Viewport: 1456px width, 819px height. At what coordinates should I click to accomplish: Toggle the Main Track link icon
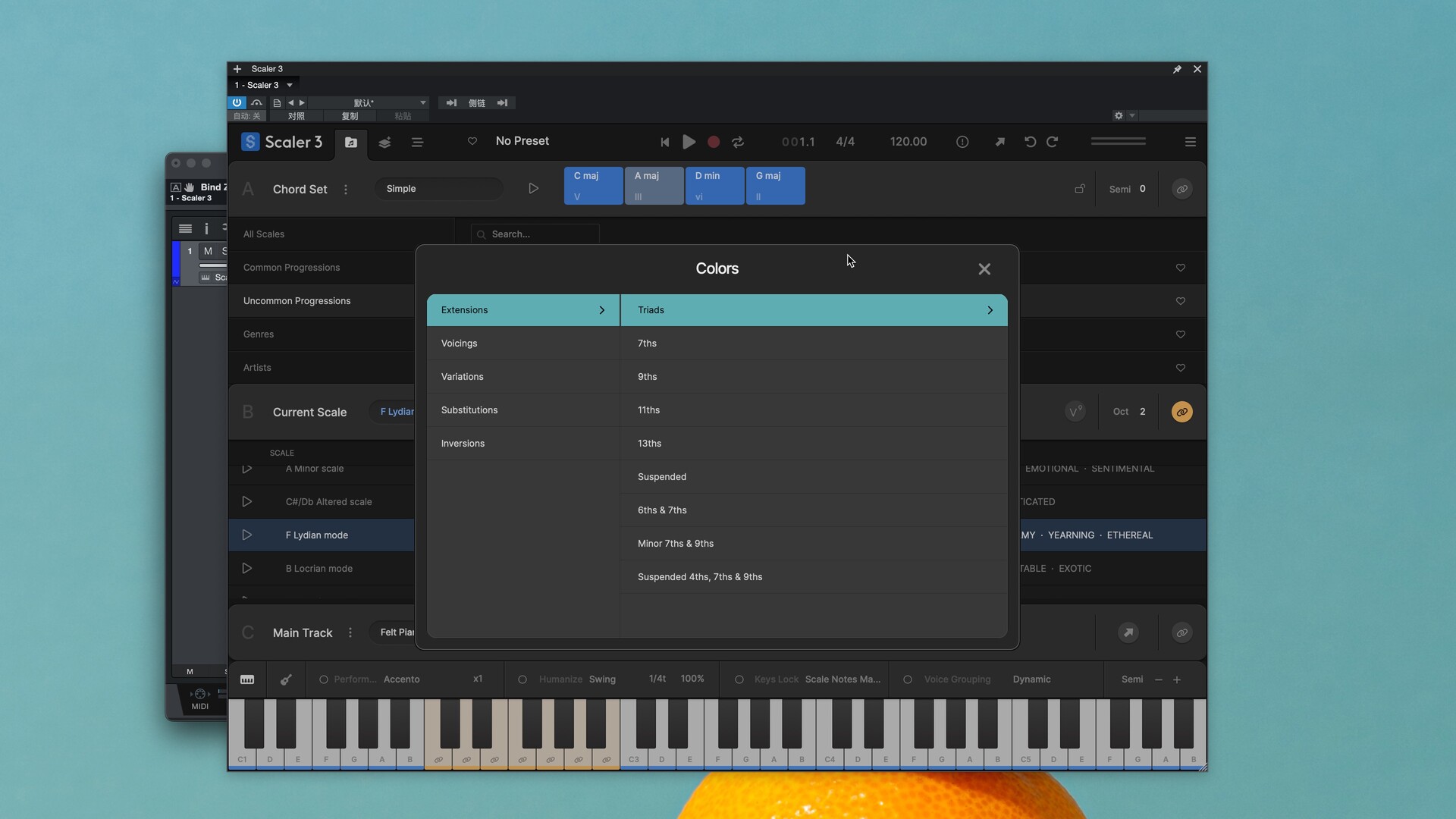(x=1182, y=632)
